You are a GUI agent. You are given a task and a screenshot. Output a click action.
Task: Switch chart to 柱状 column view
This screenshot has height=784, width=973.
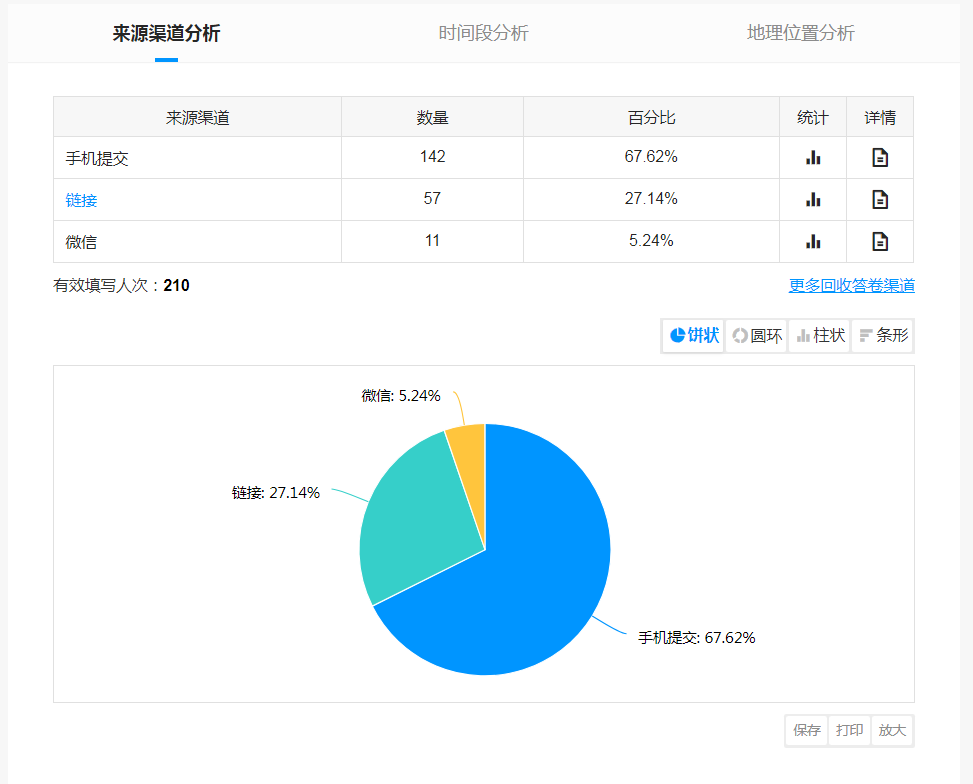pyautogui.click(x=820, y=336)
